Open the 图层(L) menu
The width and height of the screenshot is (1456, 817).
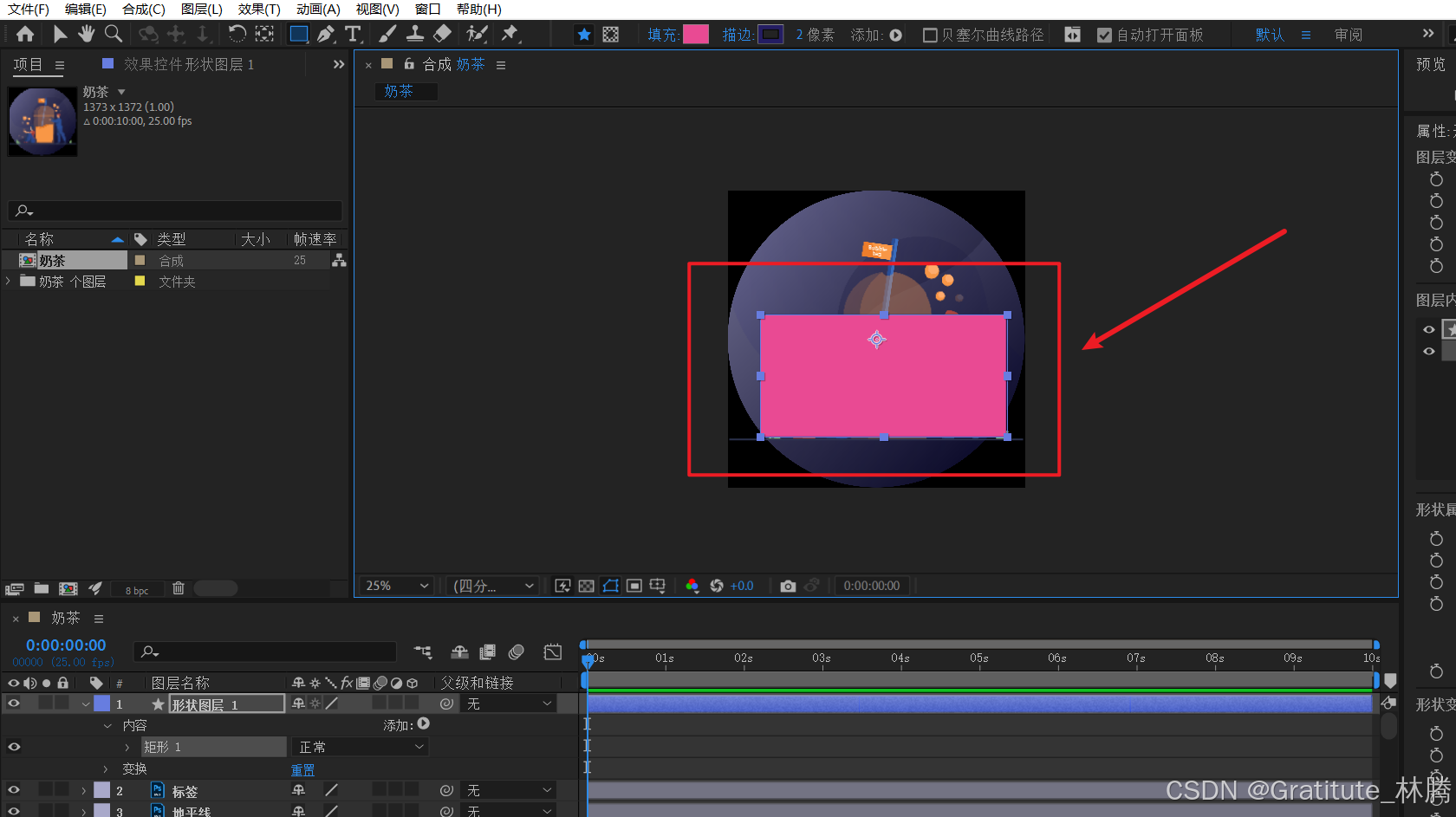(x=201, y=10)
